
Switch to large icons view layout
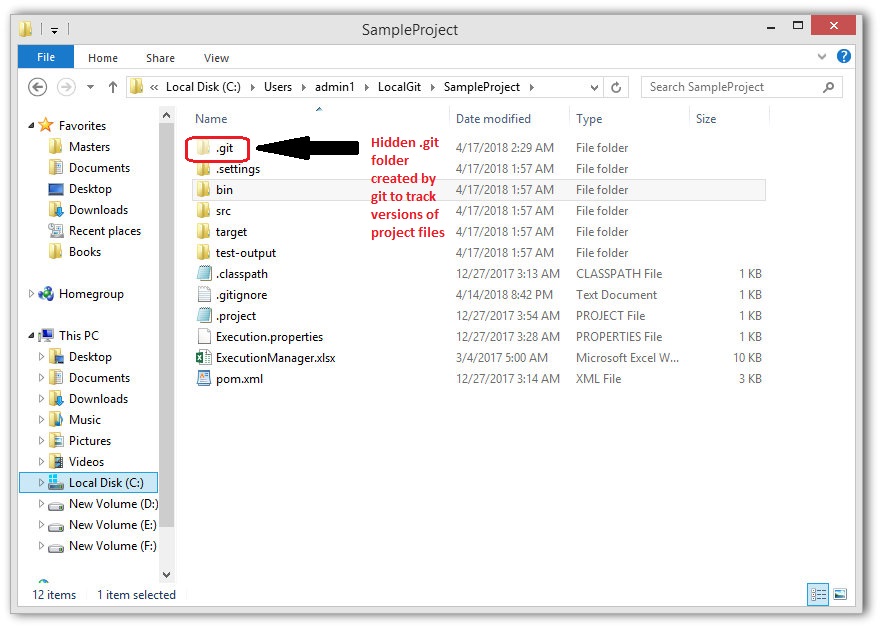(839, 595)
